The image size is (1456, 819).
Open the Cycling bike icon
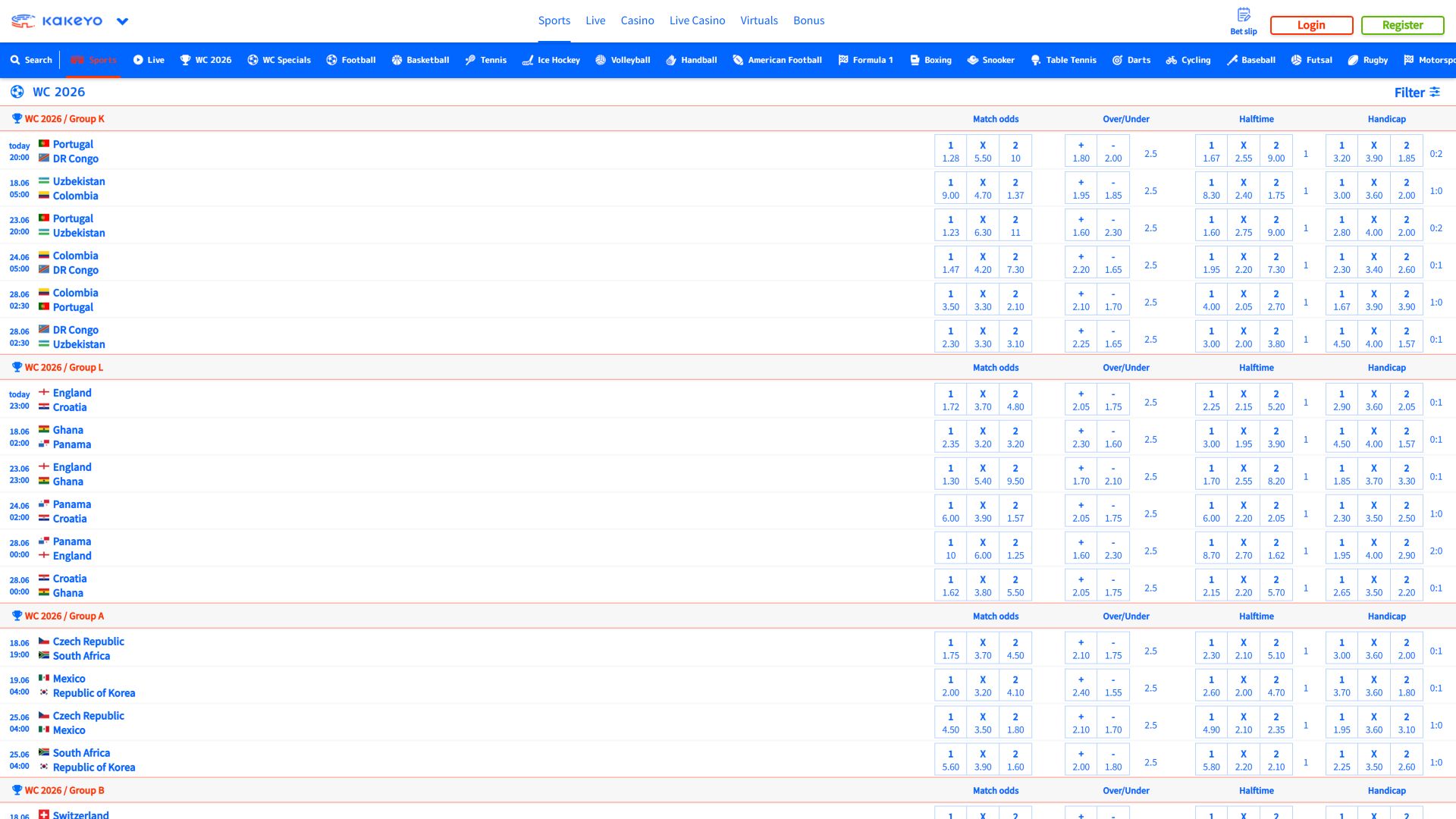[1172, 60]
